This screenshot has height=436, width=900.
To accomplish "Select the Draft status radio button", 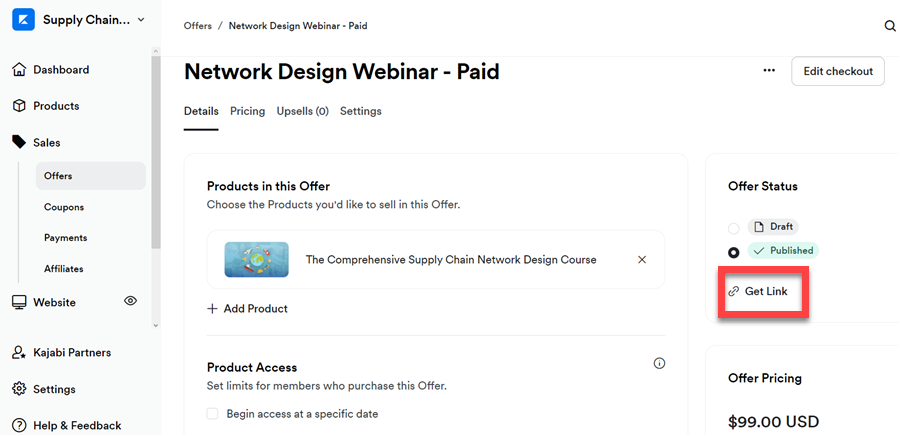I will [x=734, y=228].
